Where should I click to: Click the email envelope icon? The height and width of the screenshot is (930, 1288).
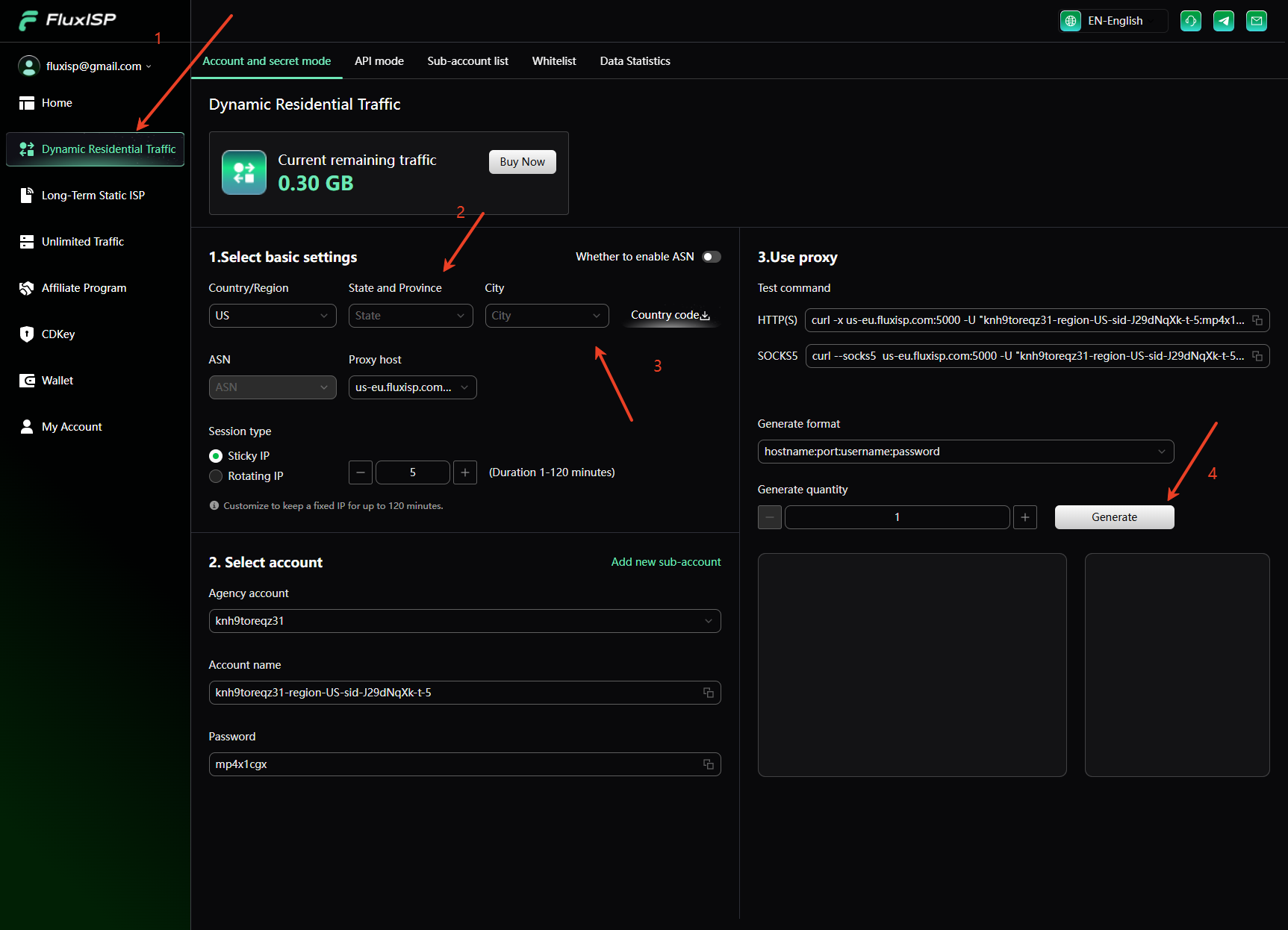pyautogui.click(x=1257, y=21)
